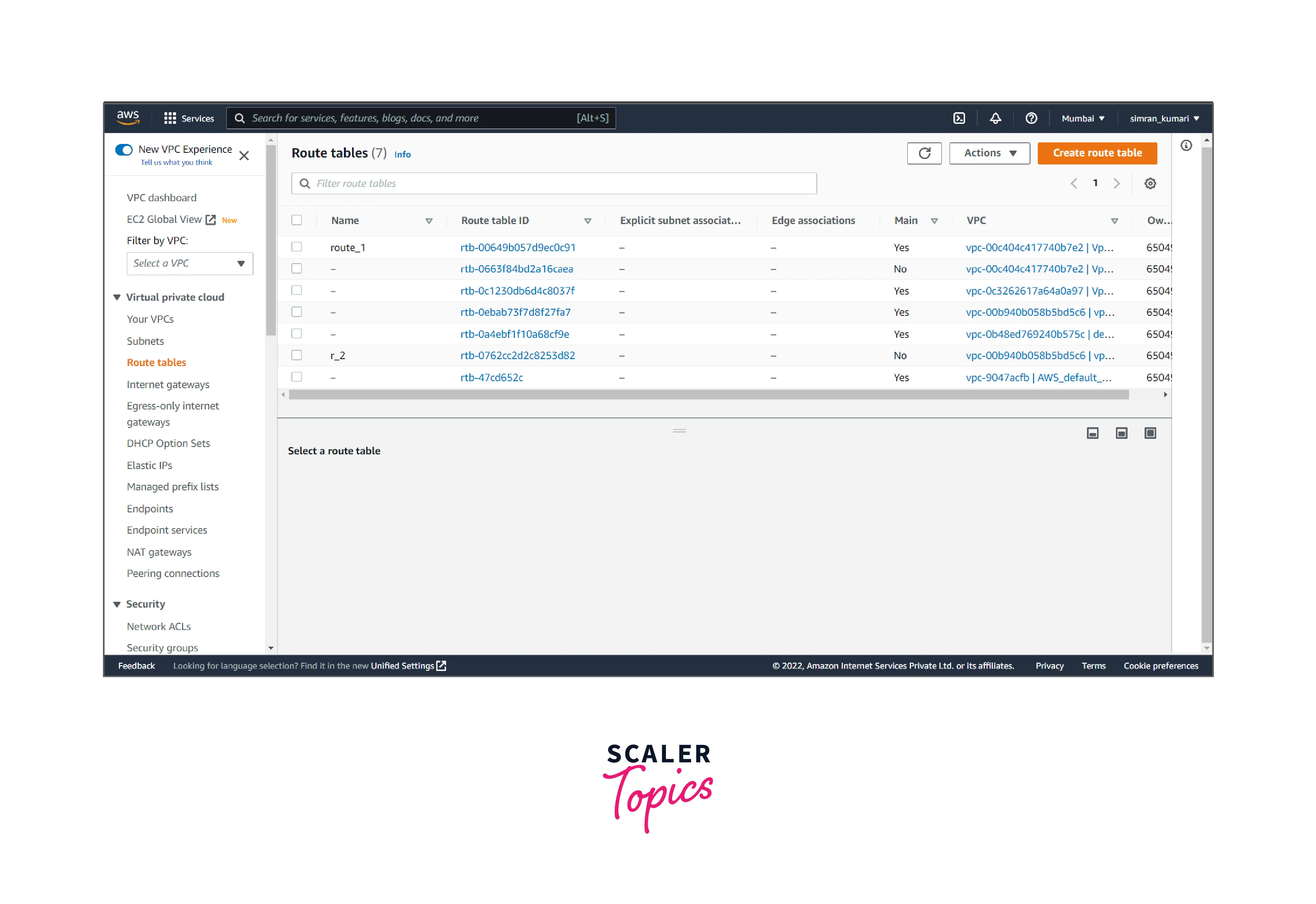Click the horizontal table scrollbar
This screenshot has height=904, width=1316.
tap(708, 395)
